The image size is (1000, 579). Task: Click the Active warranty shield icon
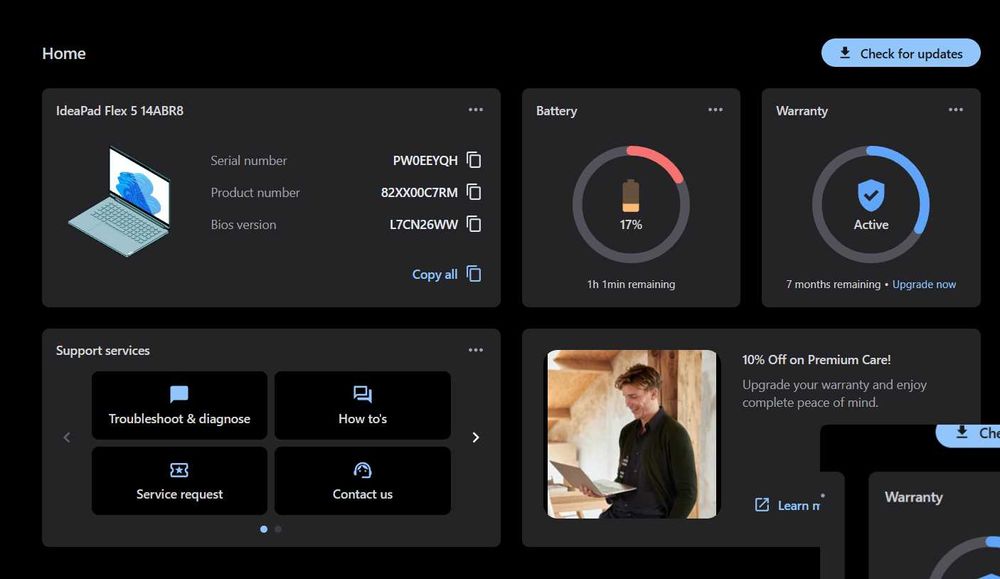871,194
